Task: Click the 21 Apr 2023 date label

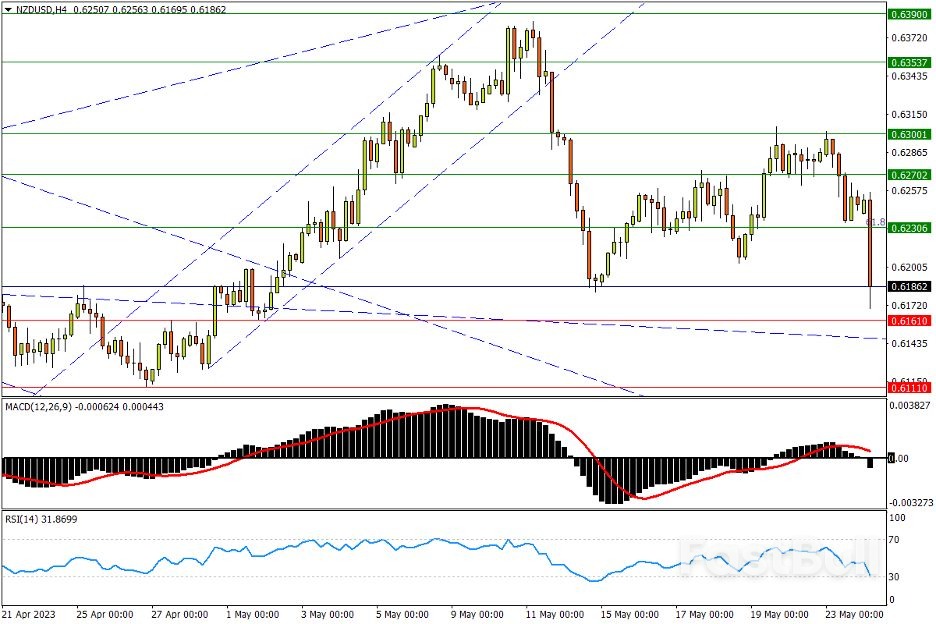Action: (29, 614)
